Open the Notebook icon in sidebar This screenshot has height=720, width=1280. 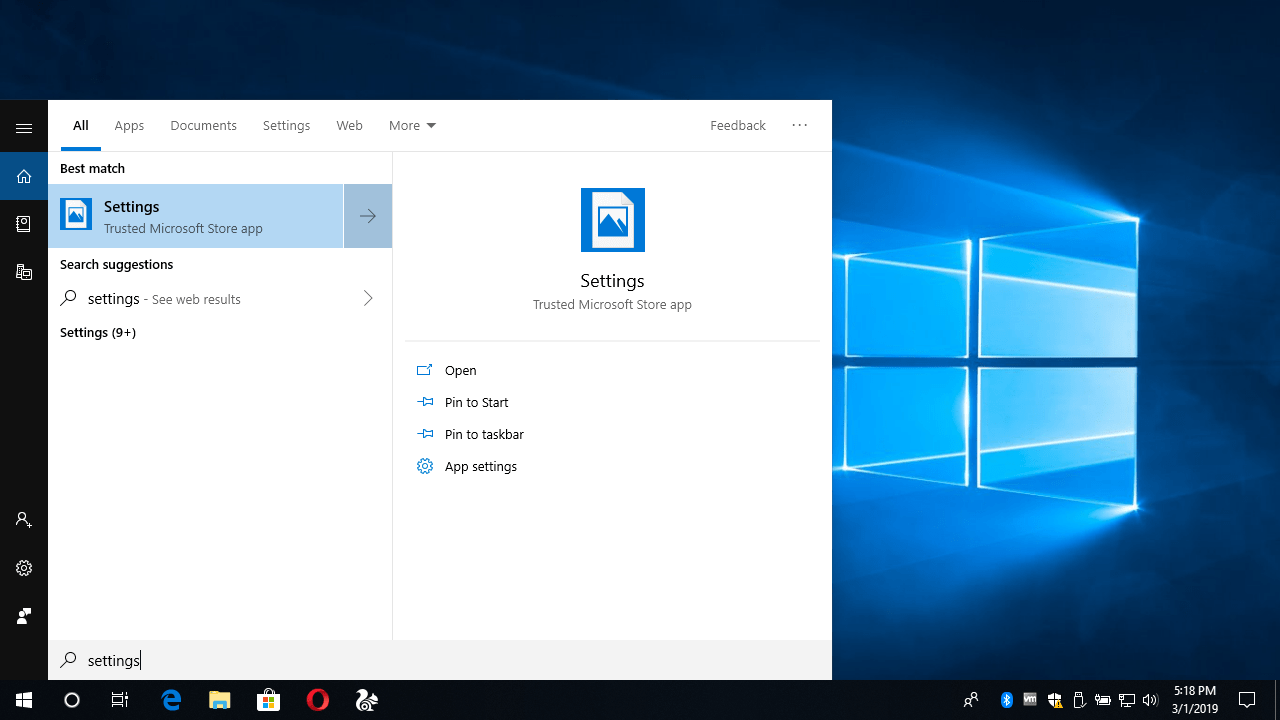point(24,224)
